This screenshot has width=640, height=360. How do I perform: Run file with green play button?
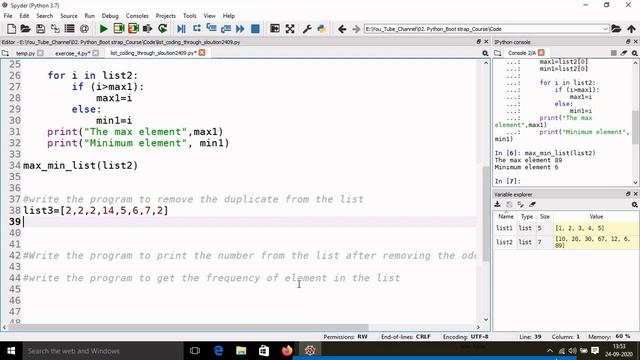103,29
